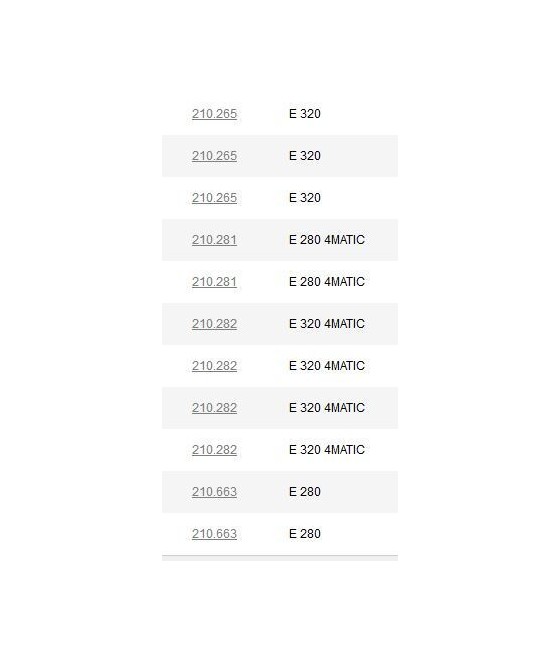Select E 280 4MATIC text in the white row
560x655 pixels.
coord(327,282)
